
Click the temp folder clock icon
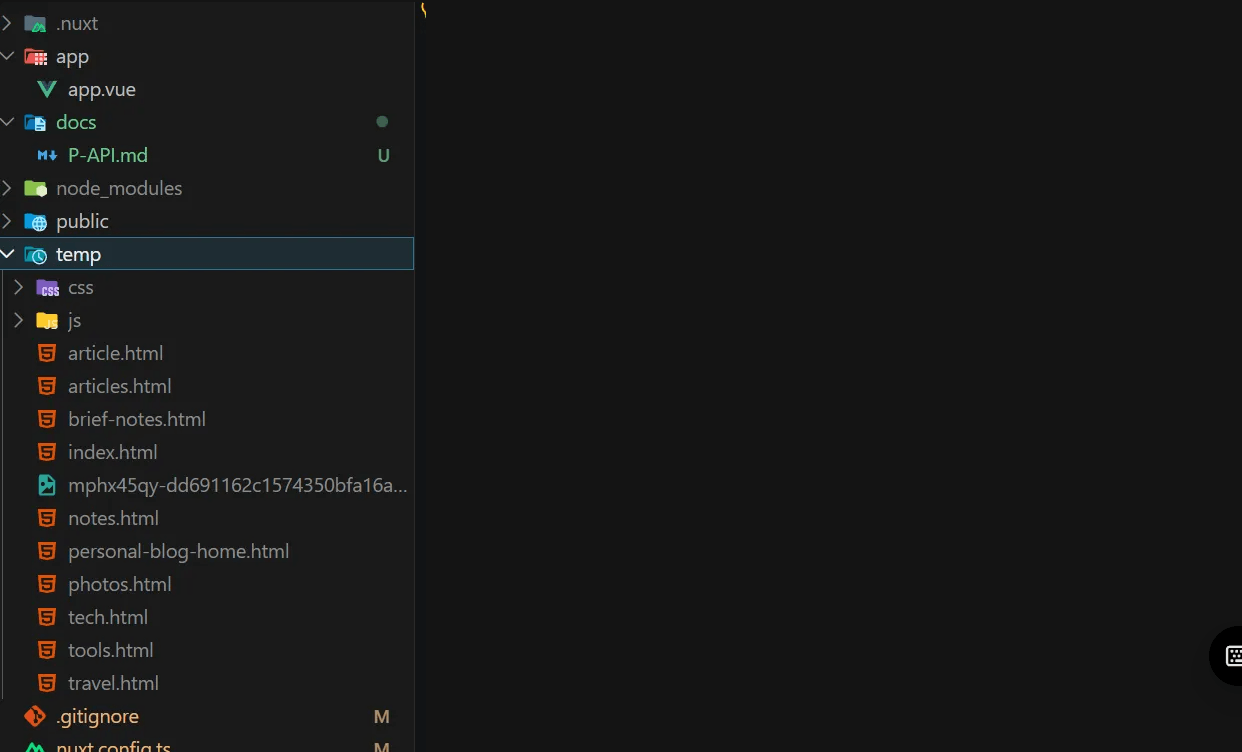36,254
